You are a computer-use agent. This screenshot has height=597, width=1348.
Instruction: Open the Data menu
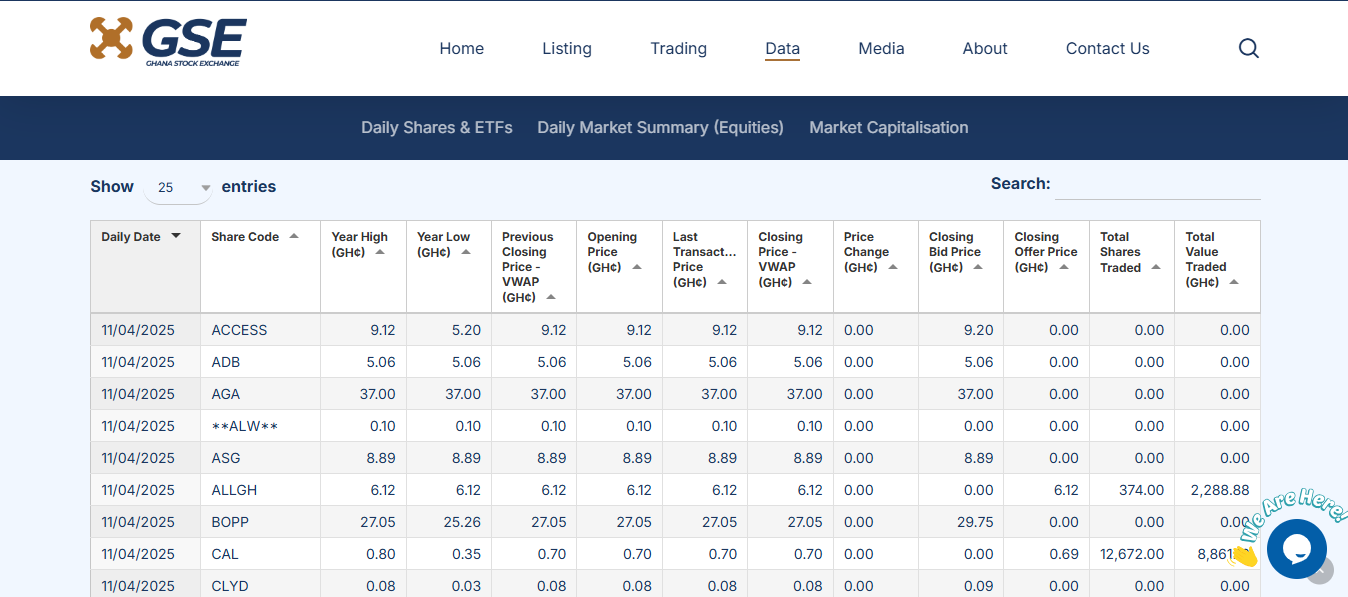pyautogui.click(x=782, y=48)
